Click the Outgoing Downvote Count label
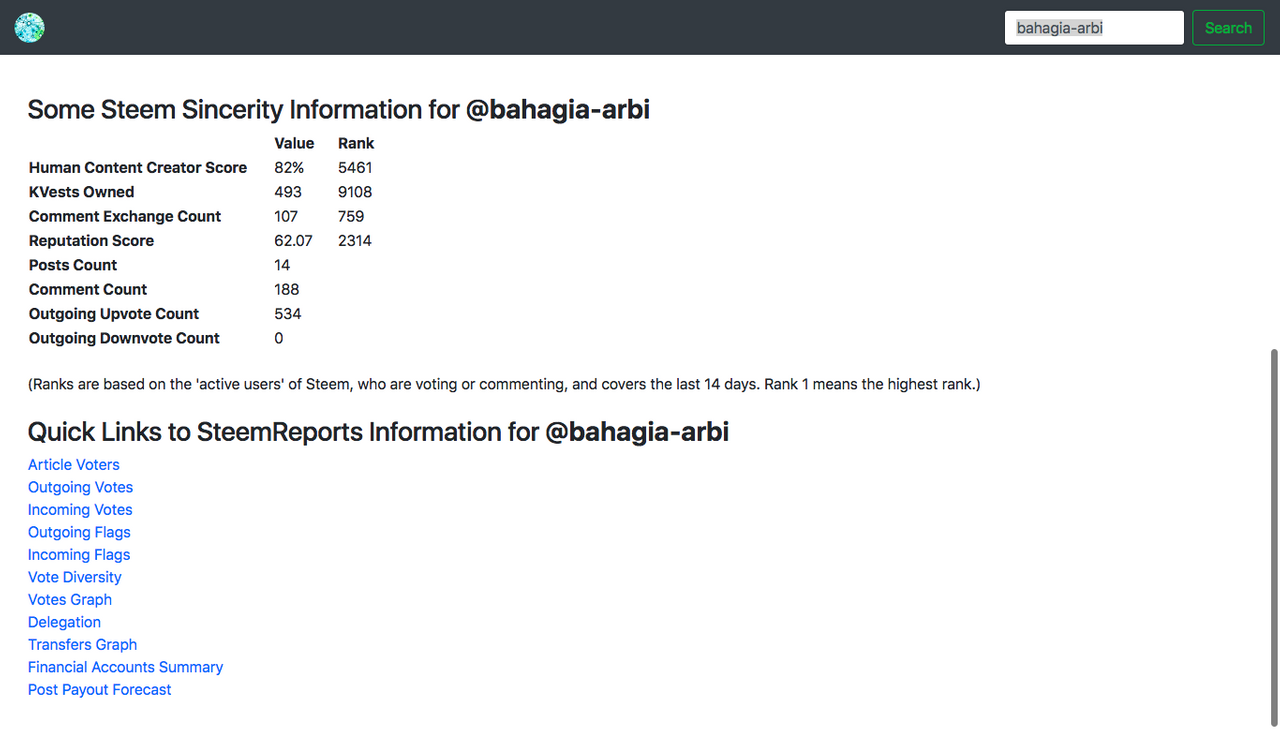 124,338
